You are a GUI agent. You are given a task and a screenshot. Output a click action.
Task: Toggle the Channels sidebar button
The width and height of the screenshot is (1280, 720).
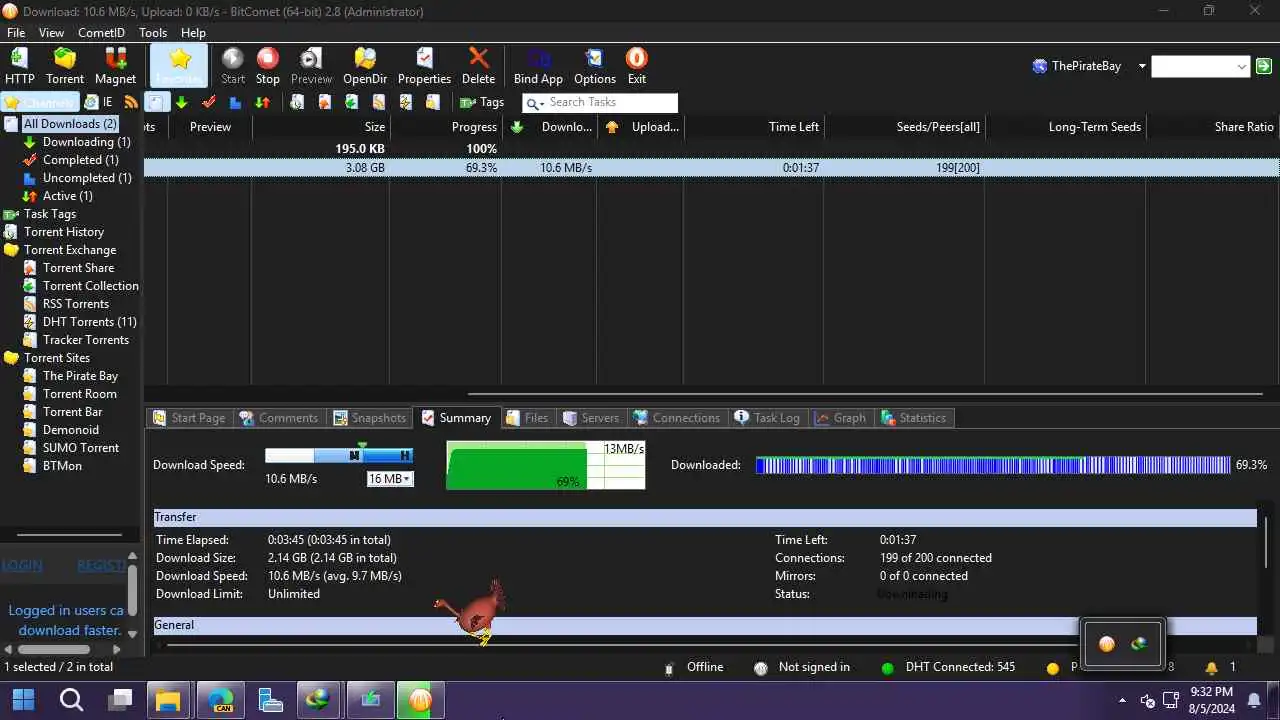pos(39,102)
